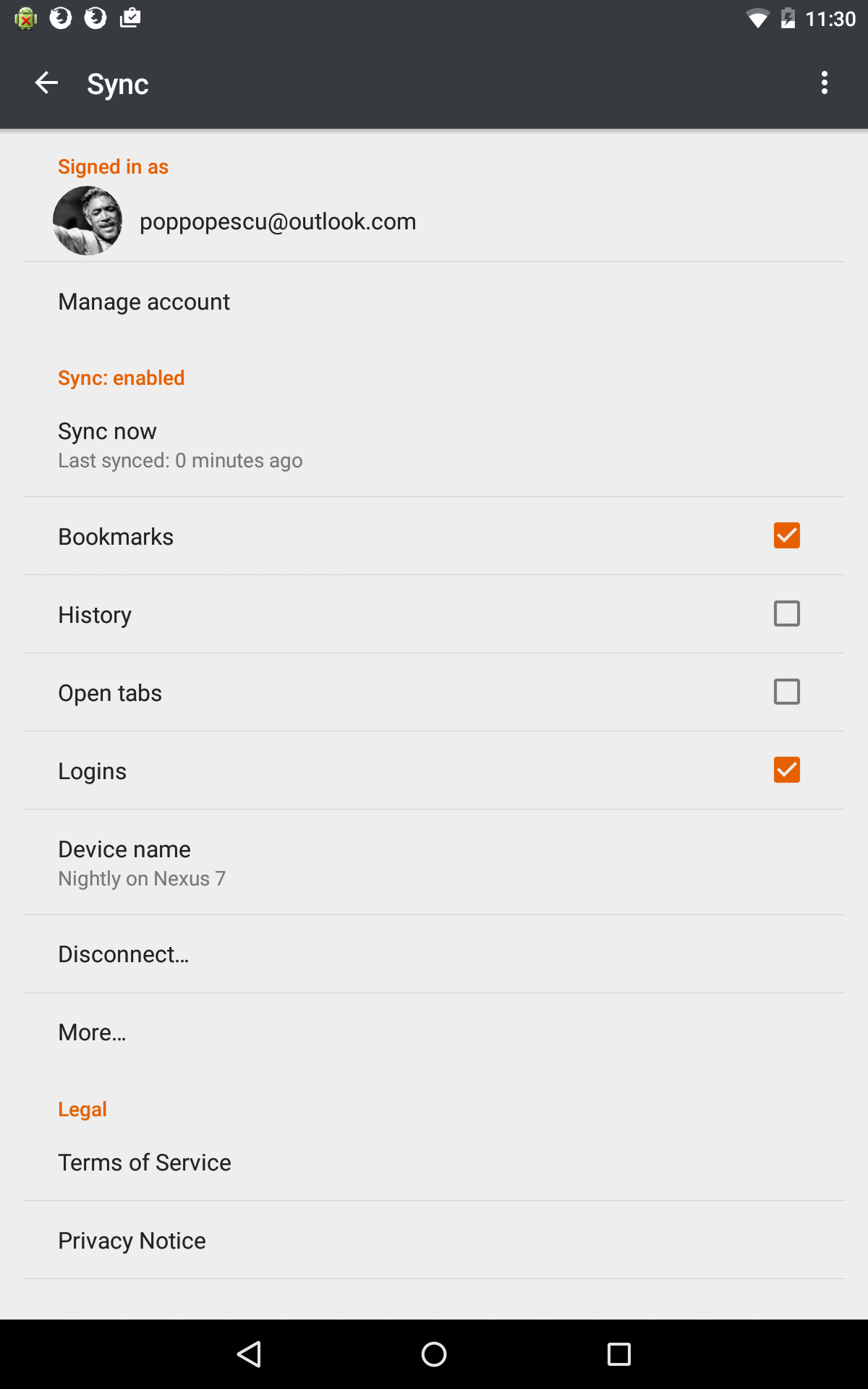
Task: Tap the Wi-Fi signal icon
Action: (x=757, y=19)
